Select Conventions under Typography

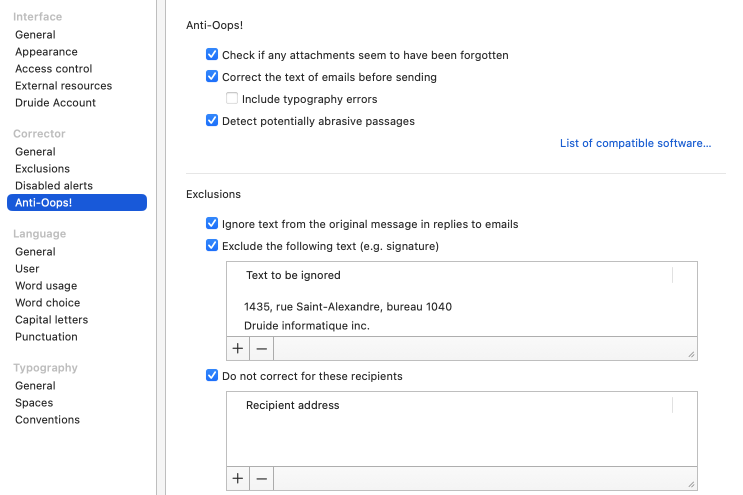pyautogui.click(x=47, y=420)
